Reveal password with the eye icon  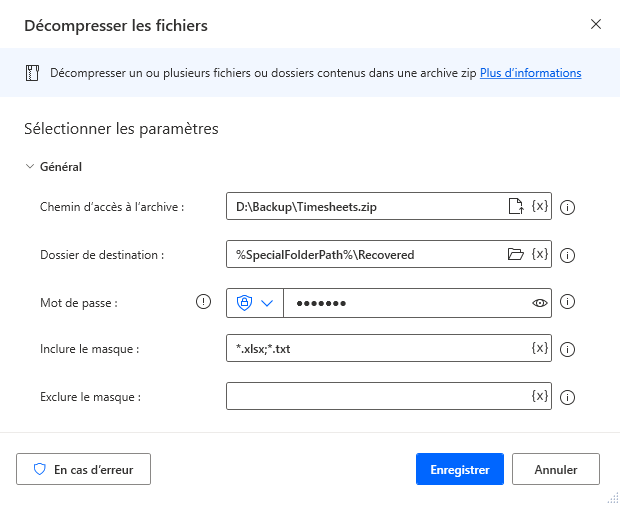click(x=540, y=303)
